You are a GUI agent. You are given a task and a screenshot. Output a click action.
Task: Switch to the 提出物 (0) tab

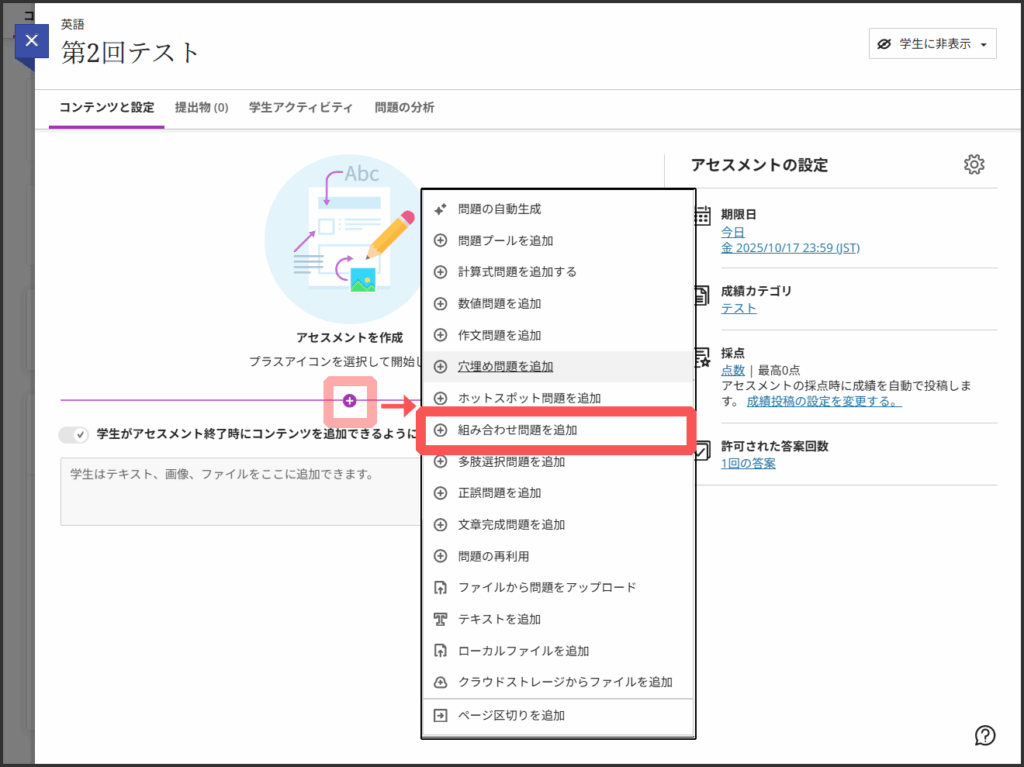tap(201, 107)
